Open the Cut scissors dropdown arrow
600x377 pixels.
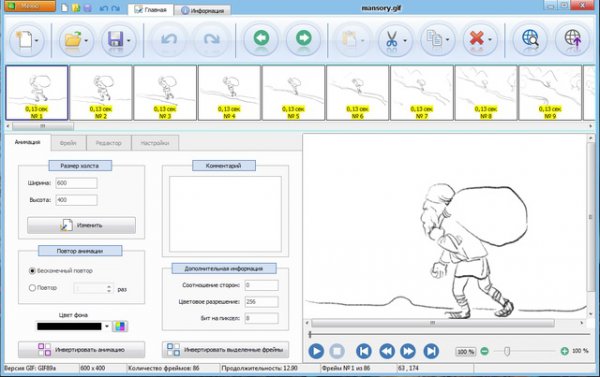(x=405, y=40)
